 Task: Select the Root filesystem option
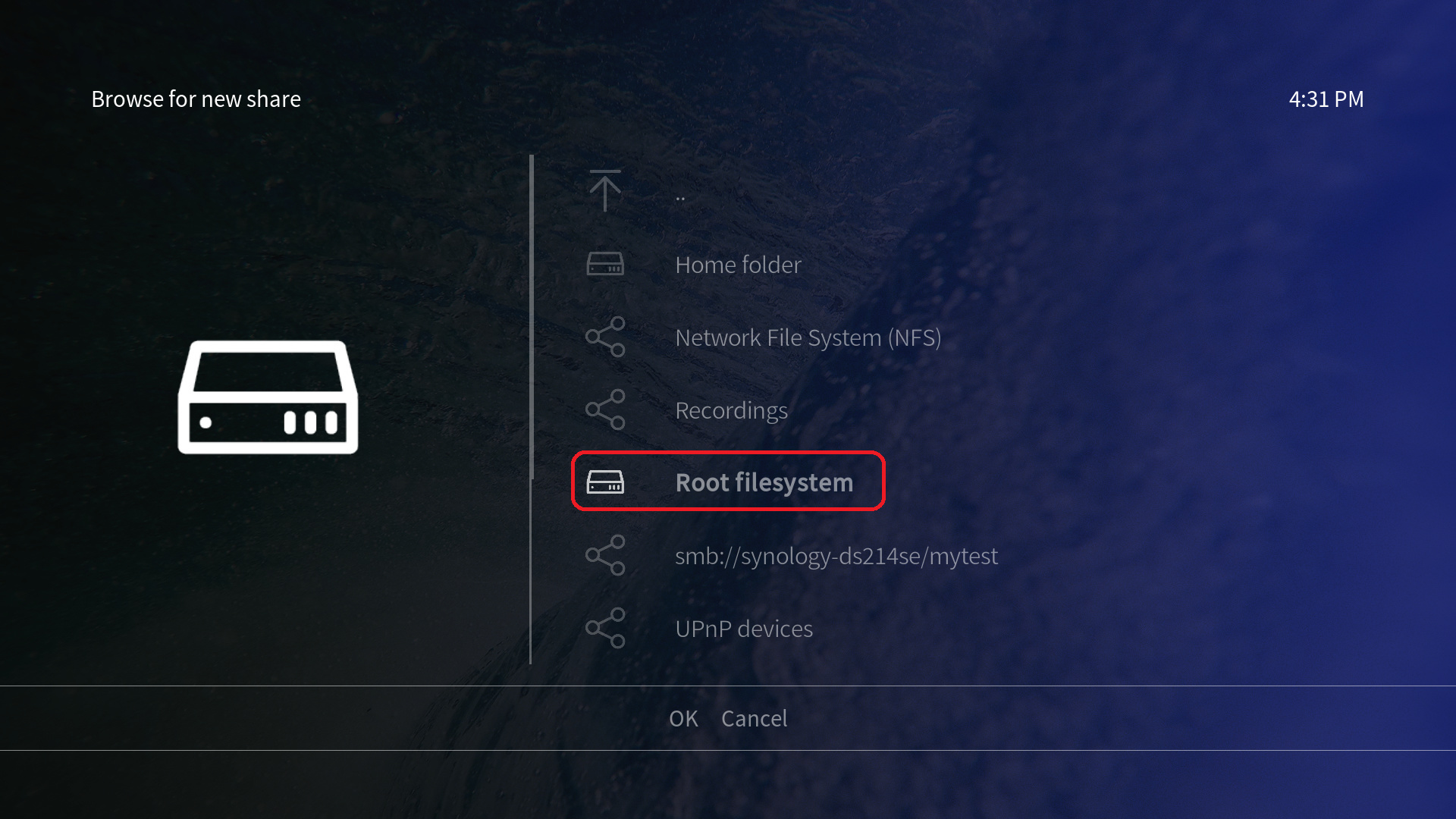727,482
